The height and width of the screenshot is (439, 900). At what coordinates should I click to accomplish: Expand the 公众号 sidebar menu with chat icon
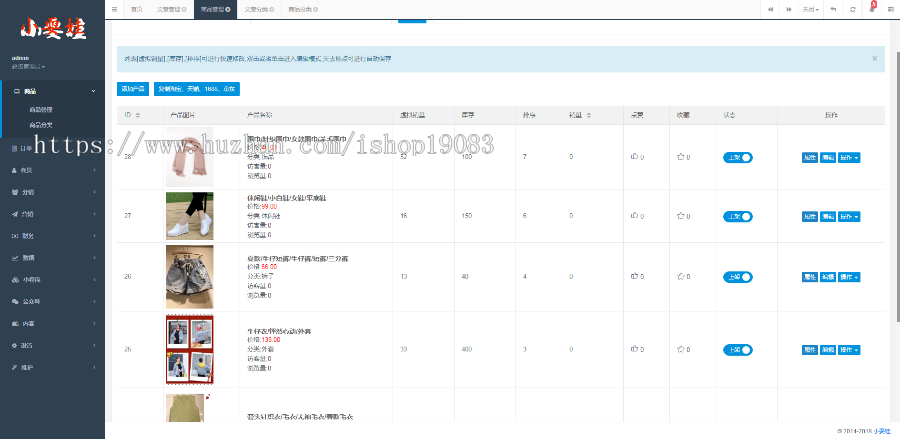click(x=52, y=301)
